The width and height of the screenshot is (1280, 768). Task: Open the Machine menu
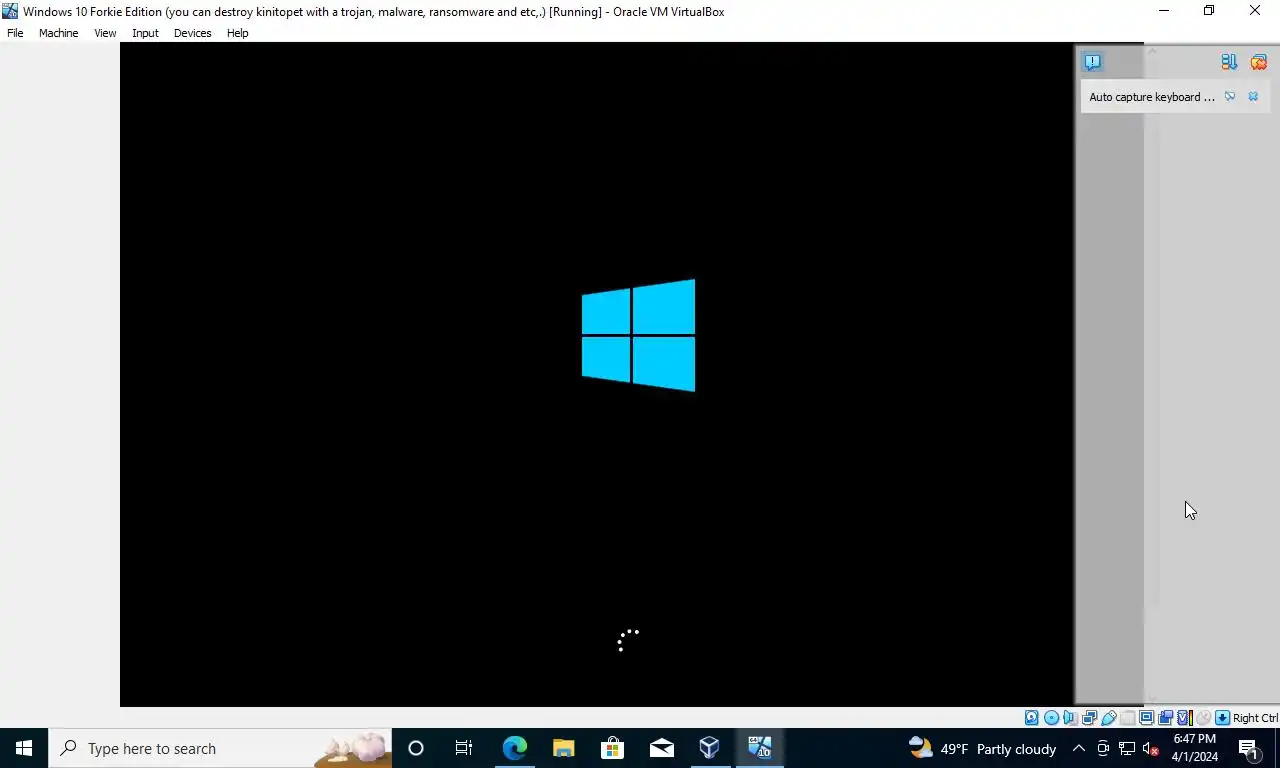coord(58,33)
